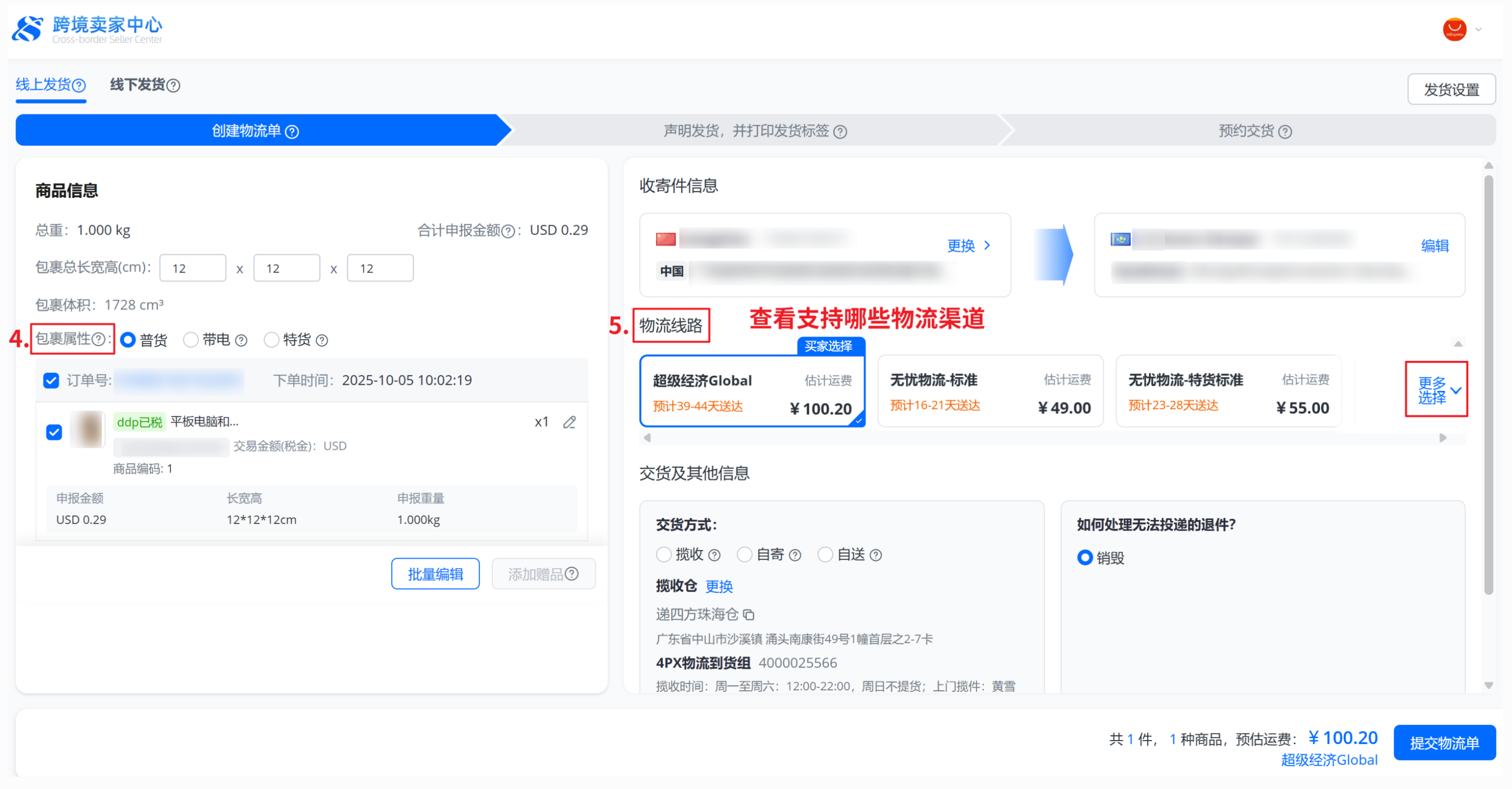
Task: Go to 声明发货，并打印发货标签 step
Action: pyautogui.click(x=747, y=131)
